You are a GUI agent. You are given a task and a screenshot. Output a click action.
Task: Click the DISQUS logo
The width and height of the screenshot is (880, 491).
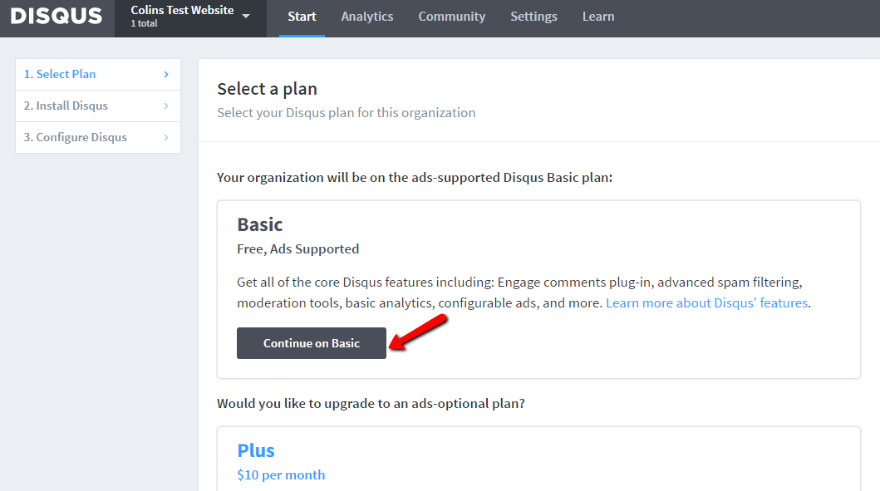(56, 17)
